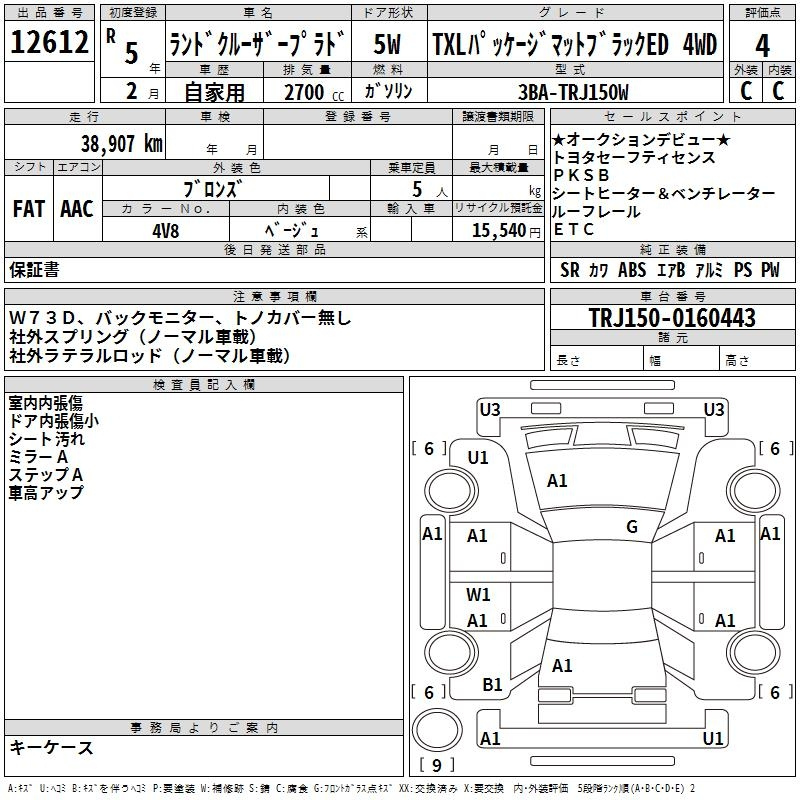This screenshot has width=800, height=800.
Task: Click the U1 marker at the diagram's bottom right
Action: [713, 738]
